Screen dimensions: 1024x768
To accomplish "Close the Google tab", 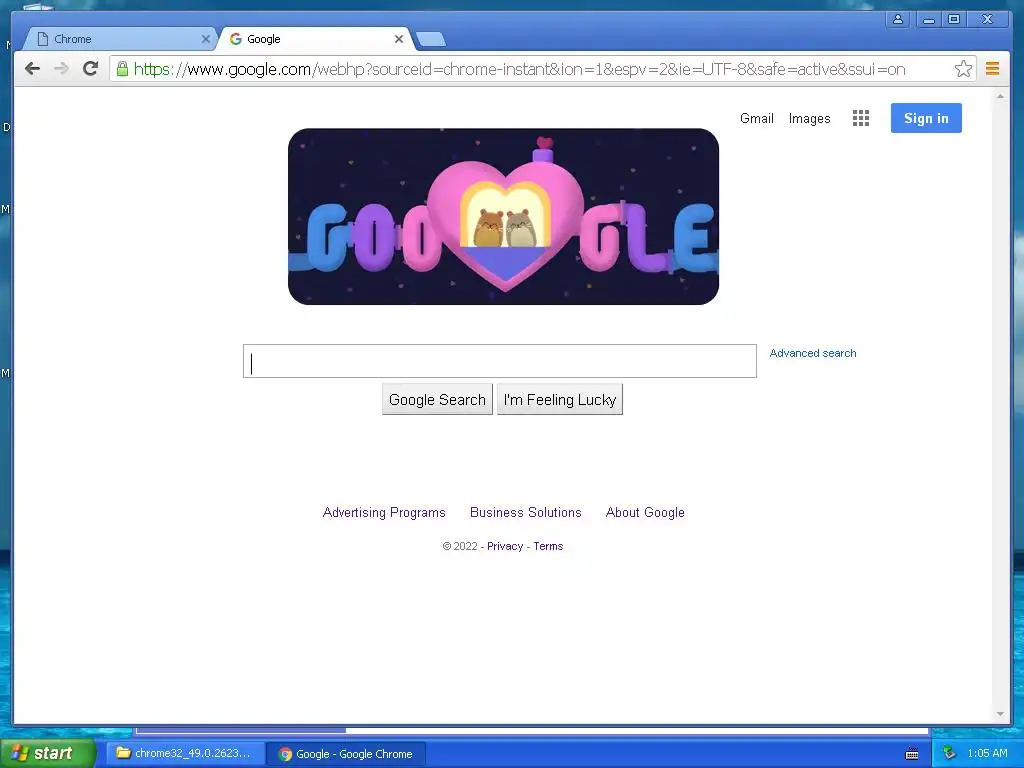I will tap(398, 39).
